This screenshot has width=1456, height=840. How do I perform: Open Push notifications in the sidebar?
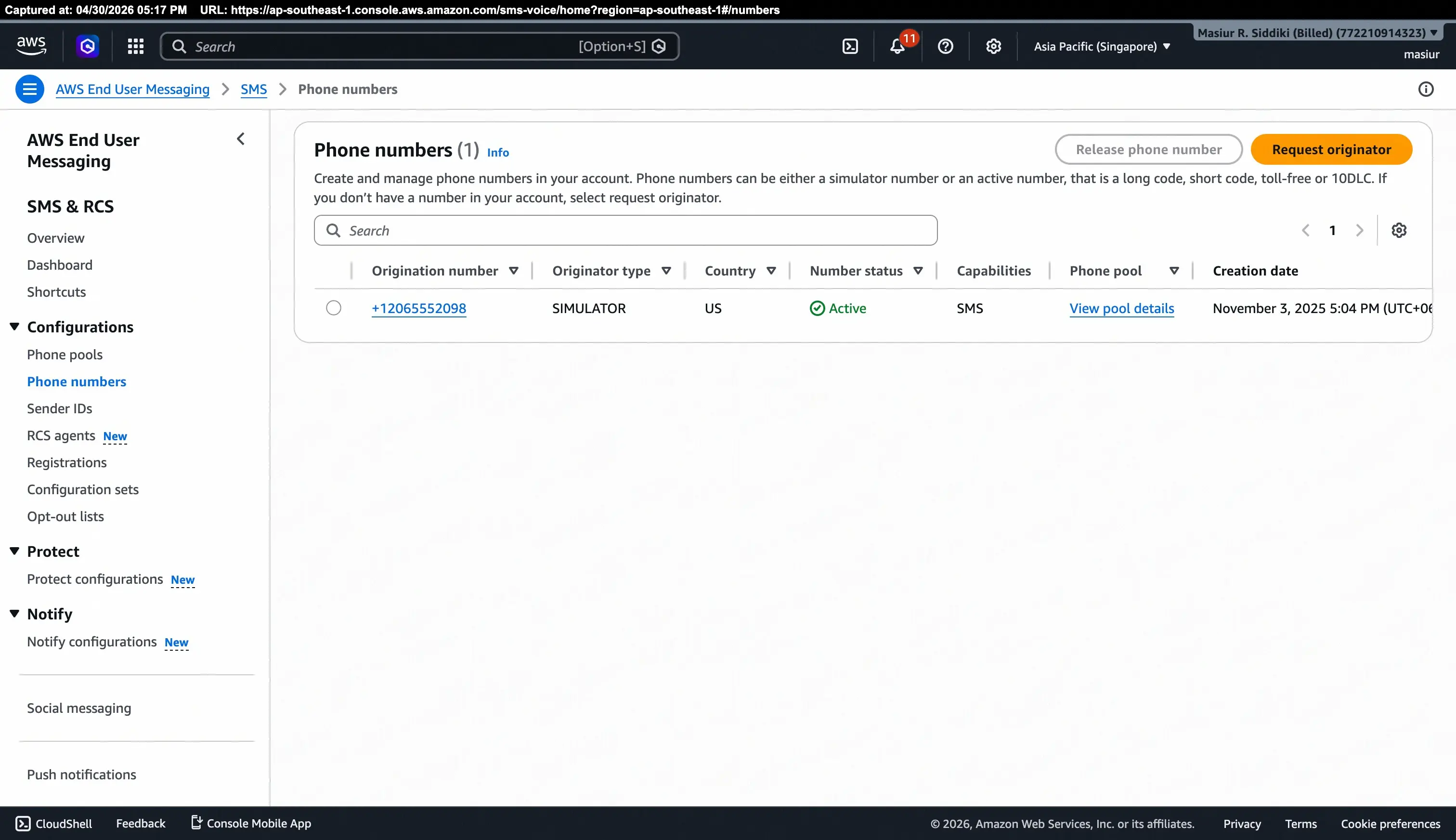(81, 774)
